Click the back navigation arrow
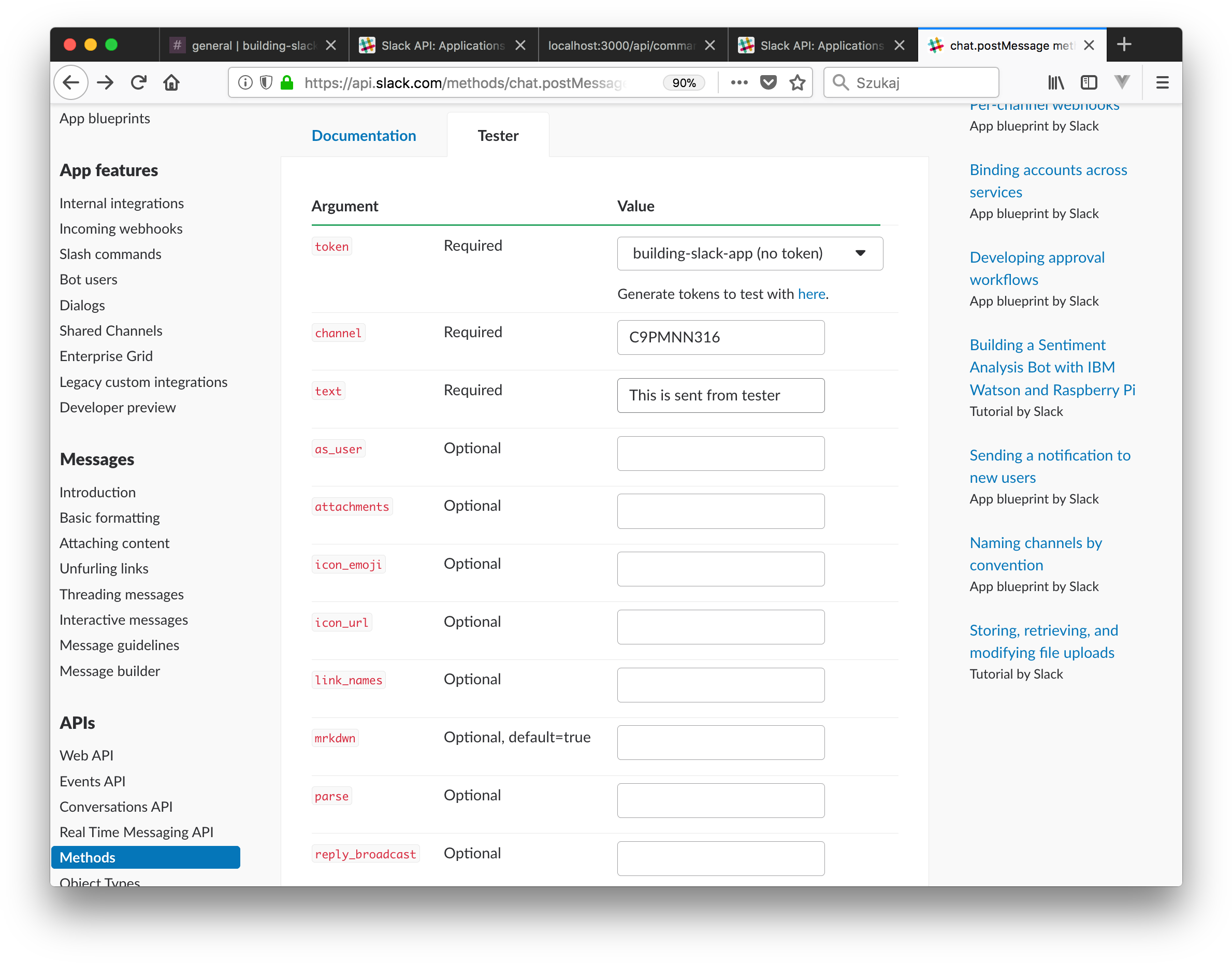Viewport: 1232px width, 963px height. [71, 82]
